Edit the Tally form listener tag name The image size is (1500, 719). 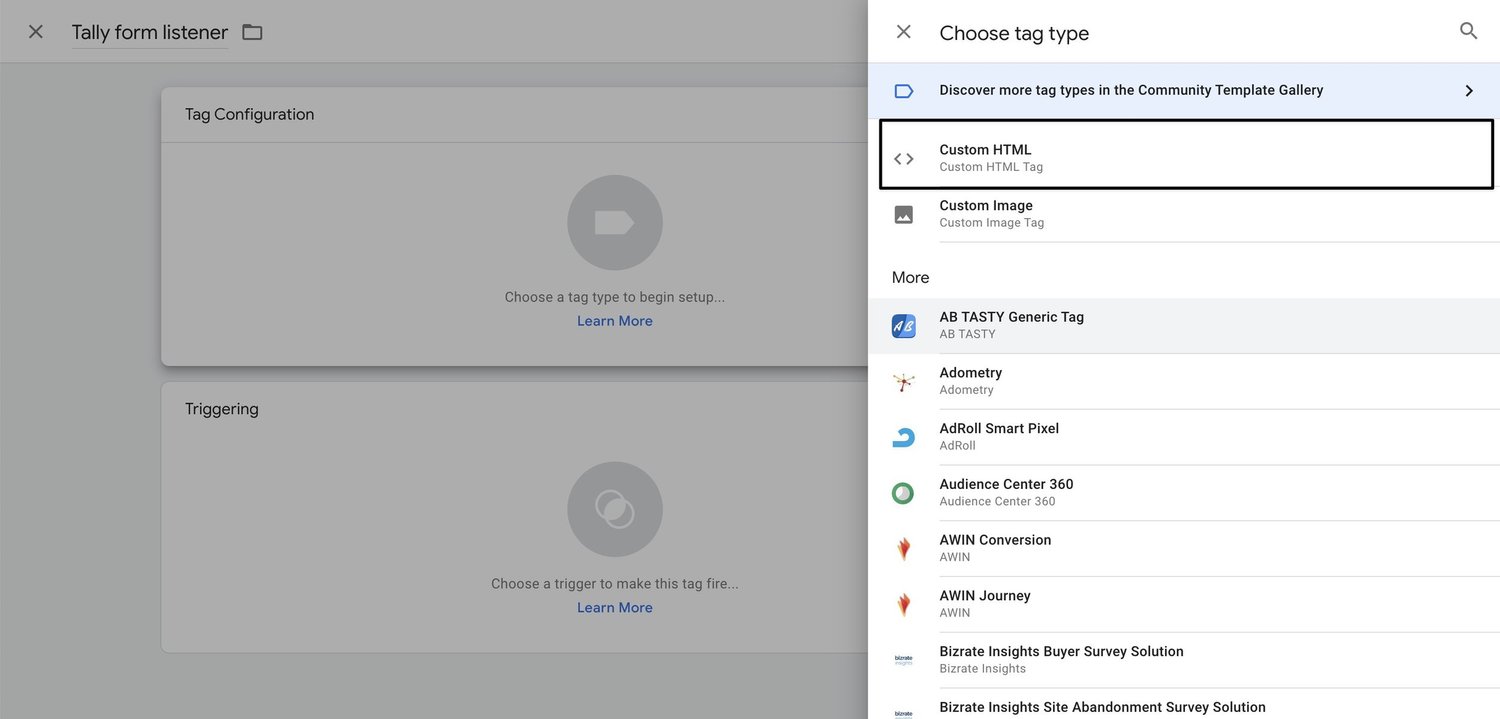[x=150, y=32]
